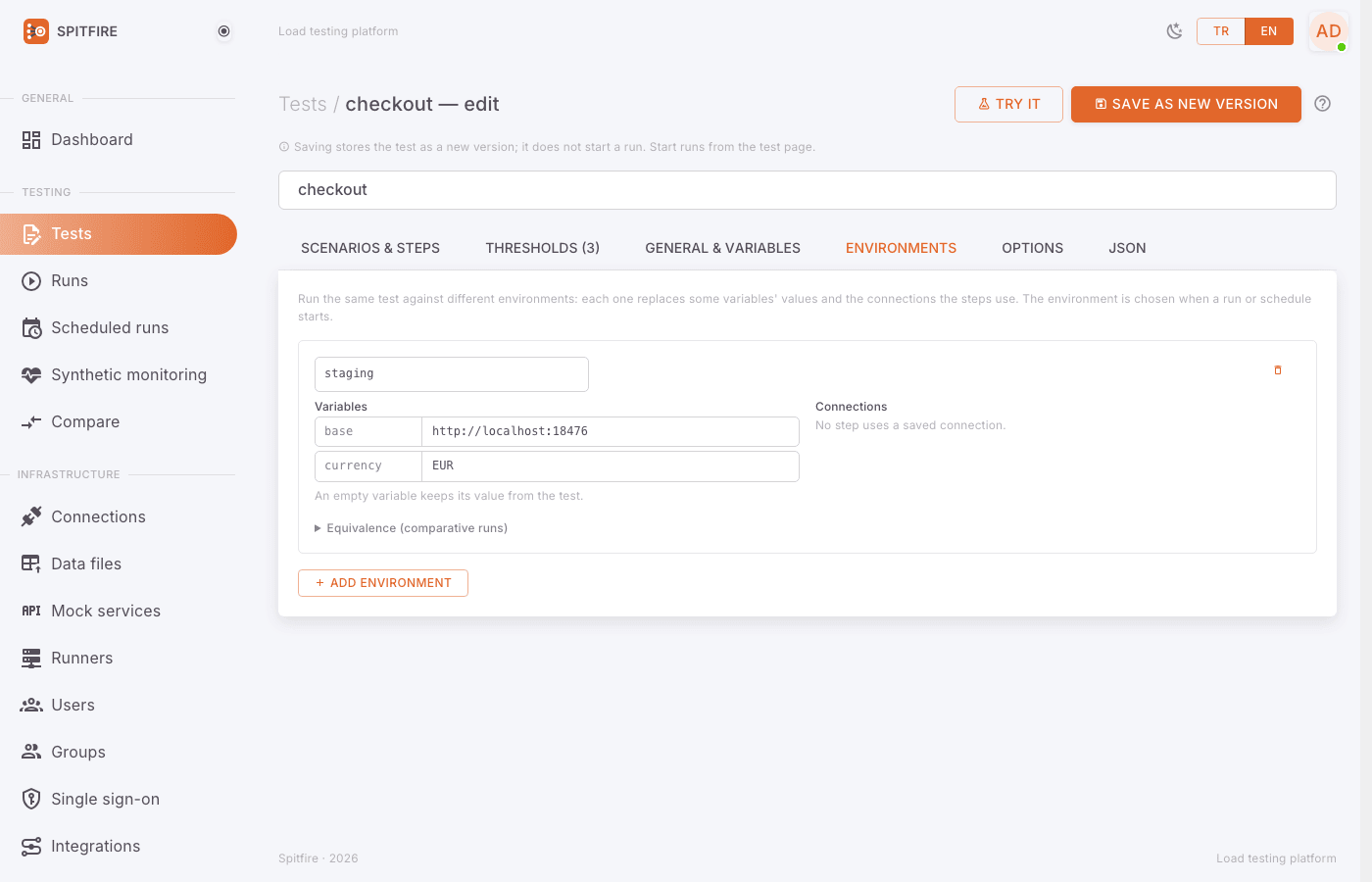This screenshot has height=882, width=1372.
Task: Select the Environments tab
Action: pos(901,249)
